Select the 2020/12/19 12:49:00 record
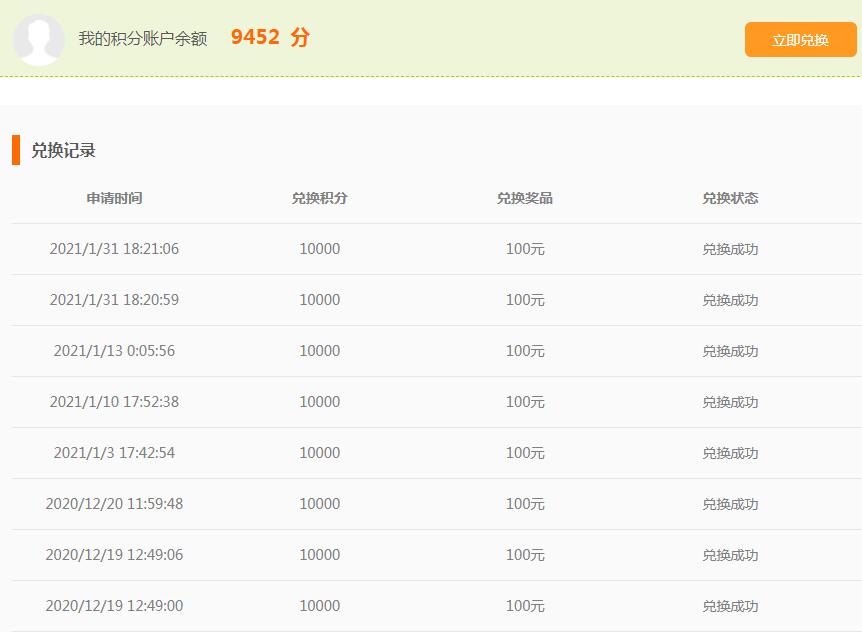Screen dimensions: 862x641 point(114,606)
